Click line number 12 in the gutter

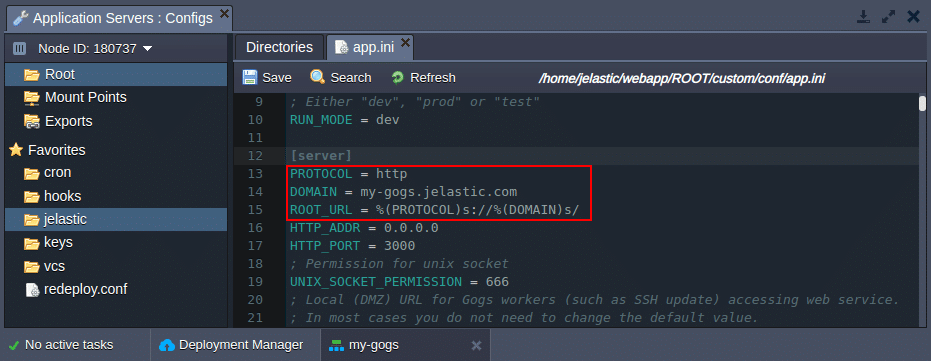coord(255,156)
